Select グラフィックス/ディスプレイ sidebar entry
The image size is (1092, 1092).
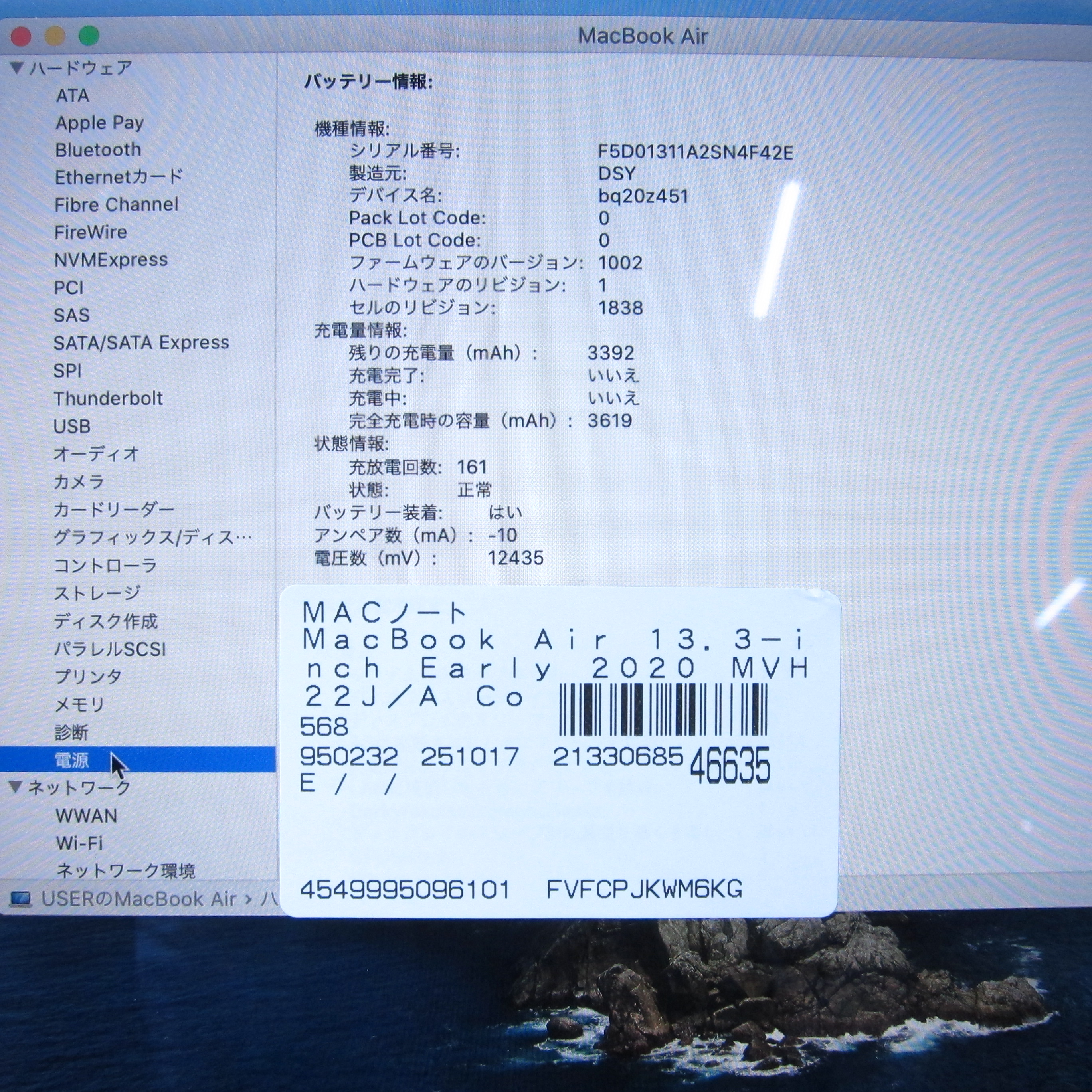coord(152,538)
